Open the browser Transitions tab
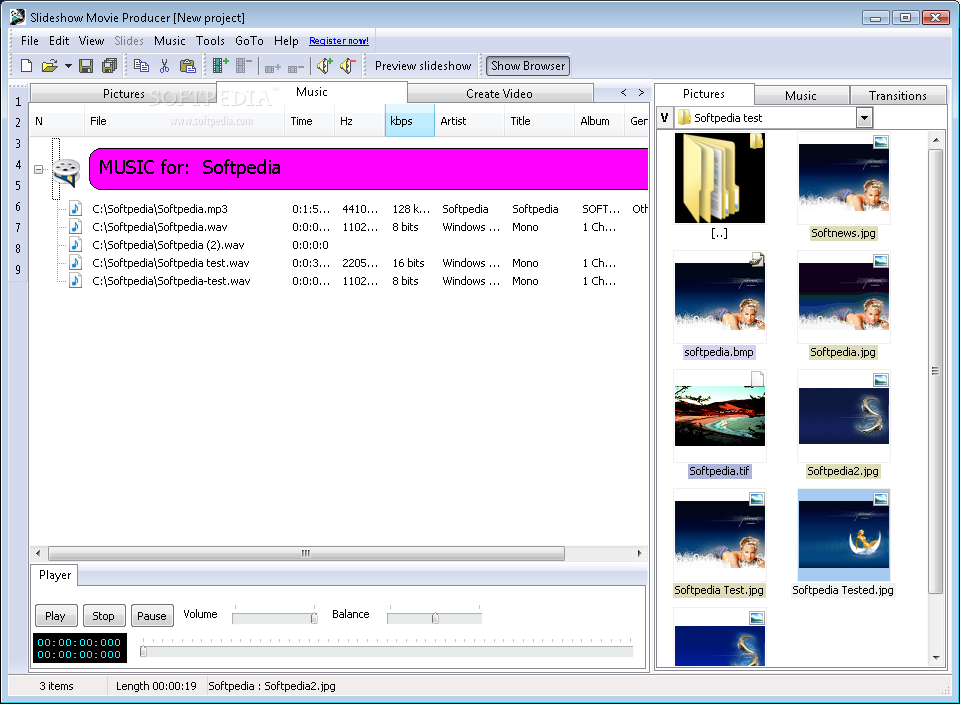This screenshot has width=960, height=704. coord(898,95)
